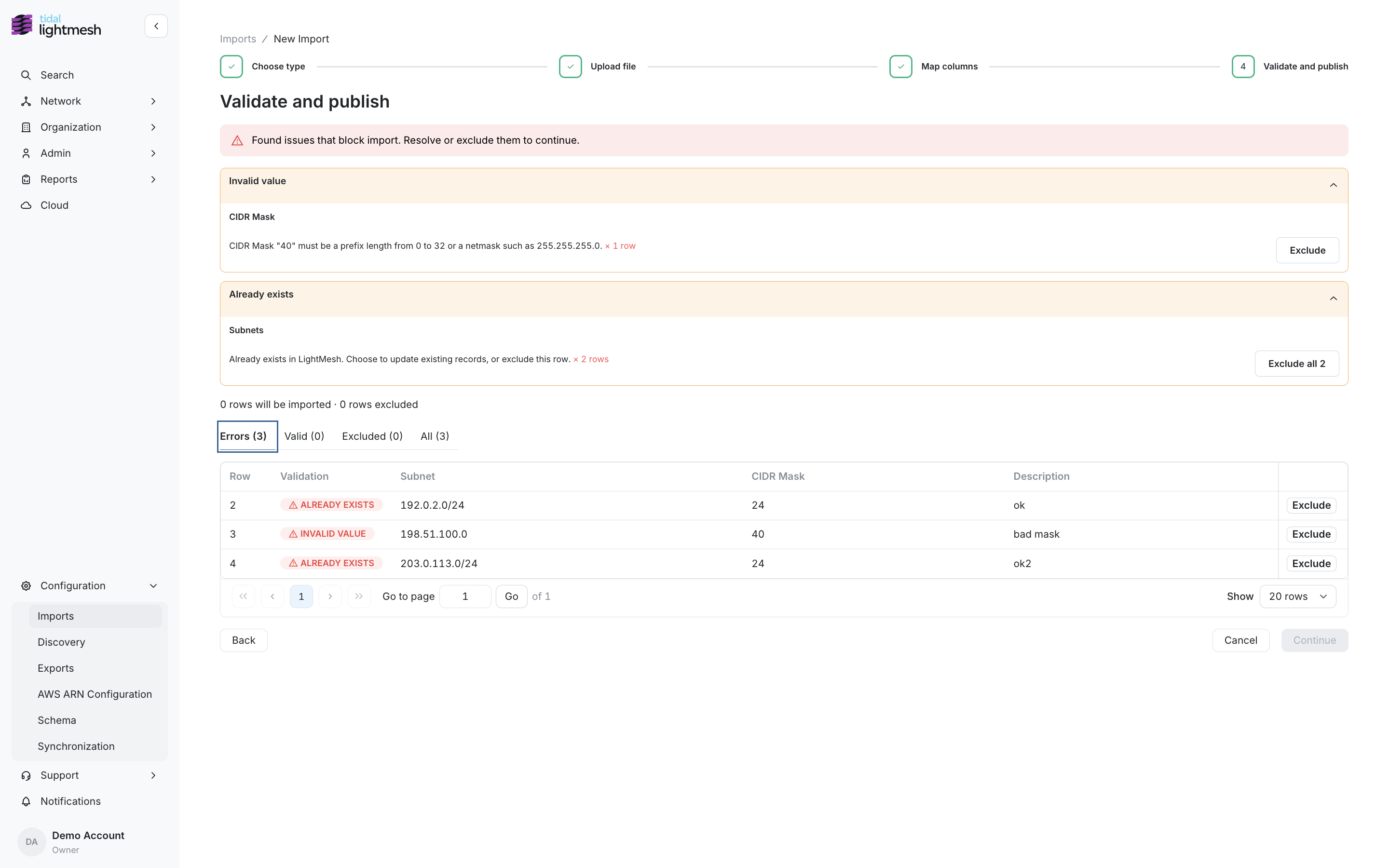Click the disabled Continue button

[1314, 640]
